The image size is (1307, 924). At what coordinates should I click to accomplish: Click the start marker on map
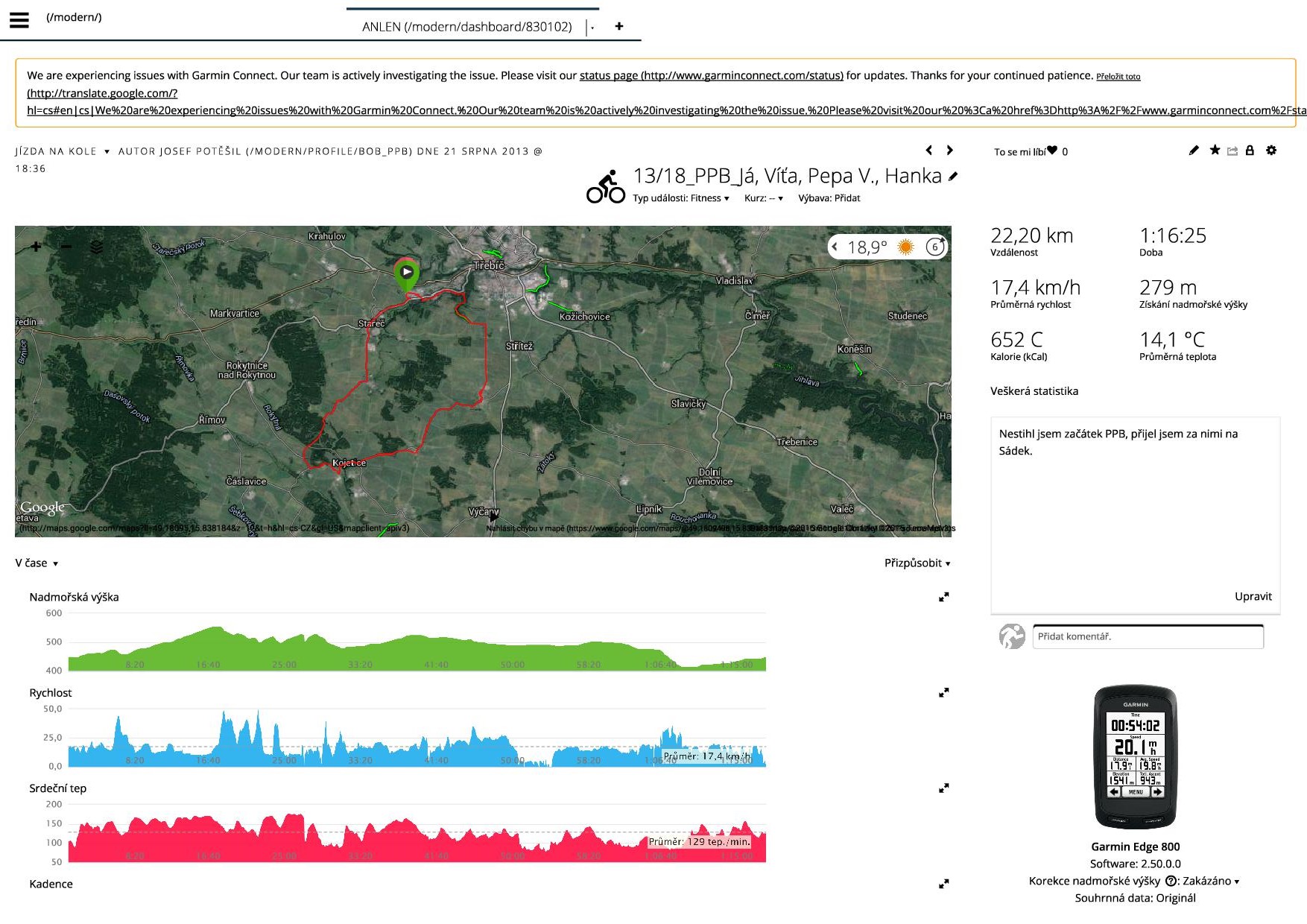point(406,273)
